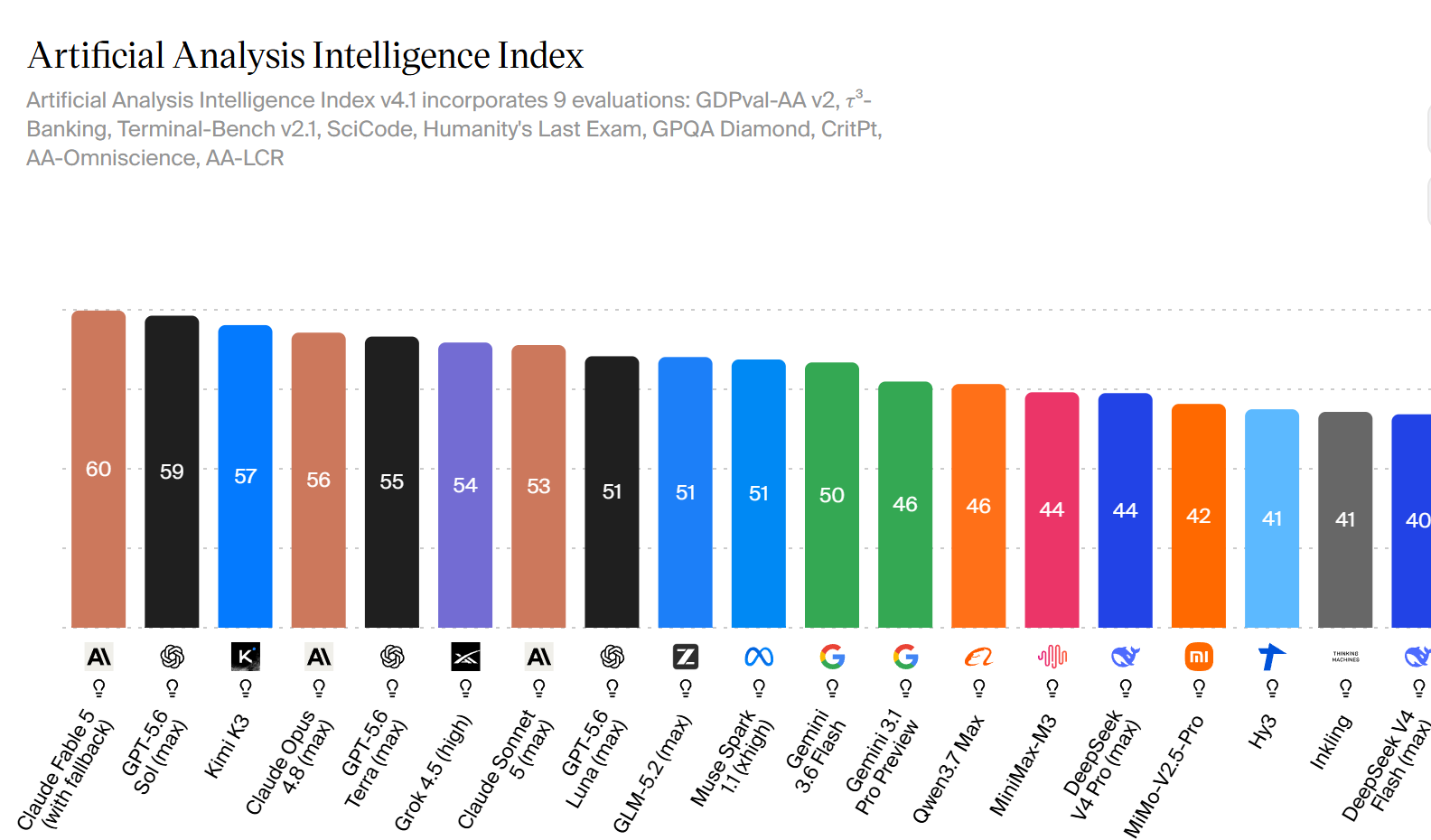Click the Xiaomi logo for MiMo-V2.5-Pro
This screenshot has height=840, width=1431.
click(1199, 657)
